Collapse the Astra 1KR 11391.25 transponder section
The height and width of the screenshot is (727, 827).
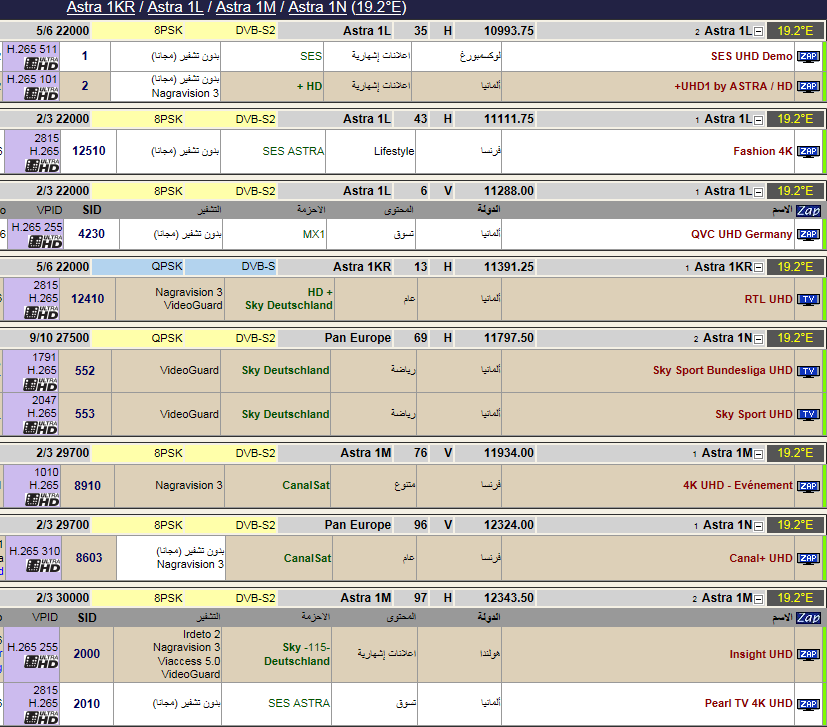[758, 268]
